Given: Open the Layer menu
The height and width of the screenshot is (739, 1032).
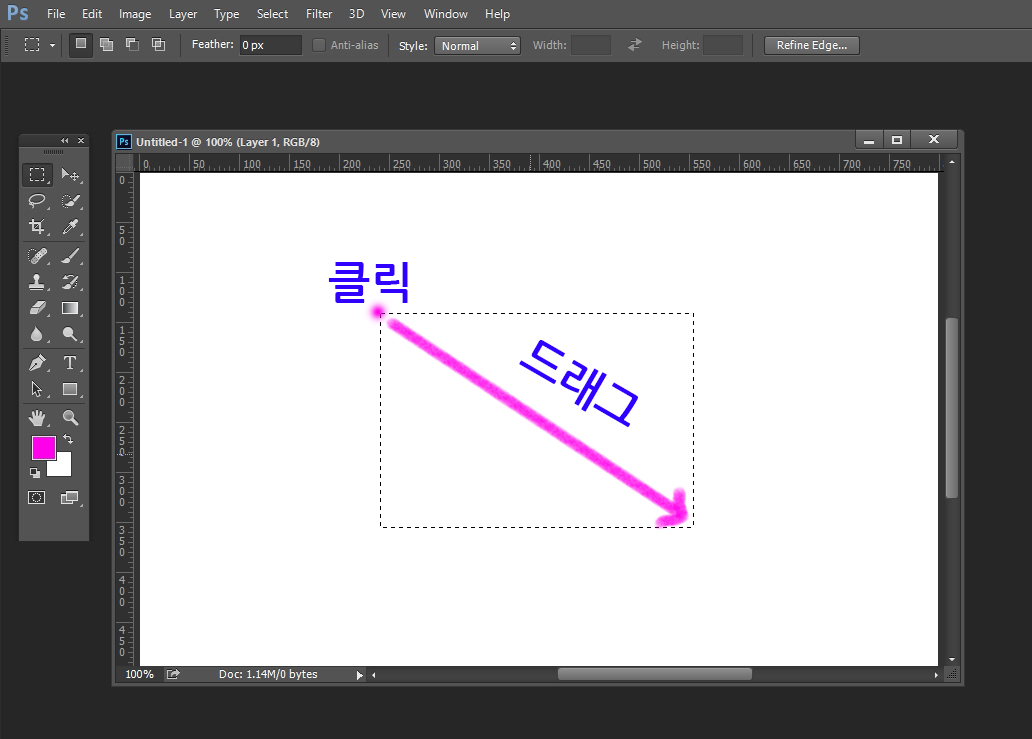Looking at the screenshot, I should tap(183, 14).
